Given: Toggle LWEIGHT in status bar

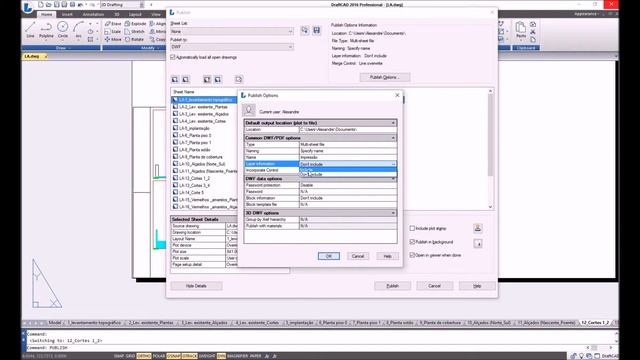Looking at the screenshot, I should pos(207,356).
